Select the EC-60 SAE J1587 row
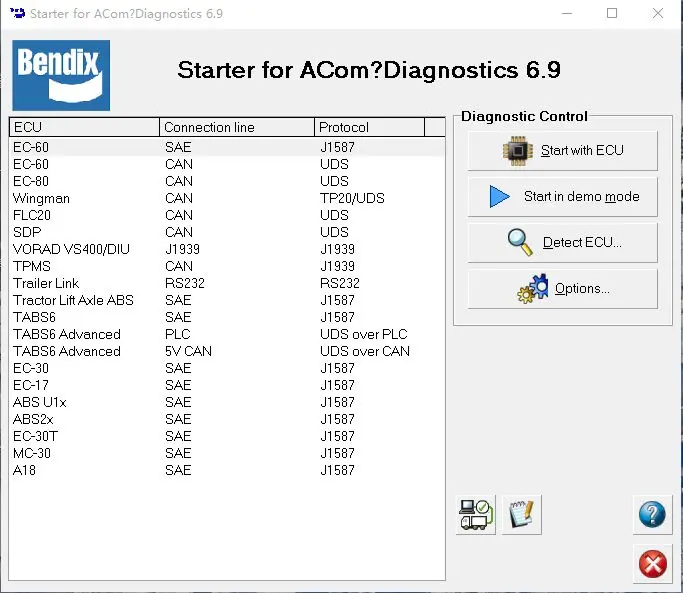 coord(227,147)
